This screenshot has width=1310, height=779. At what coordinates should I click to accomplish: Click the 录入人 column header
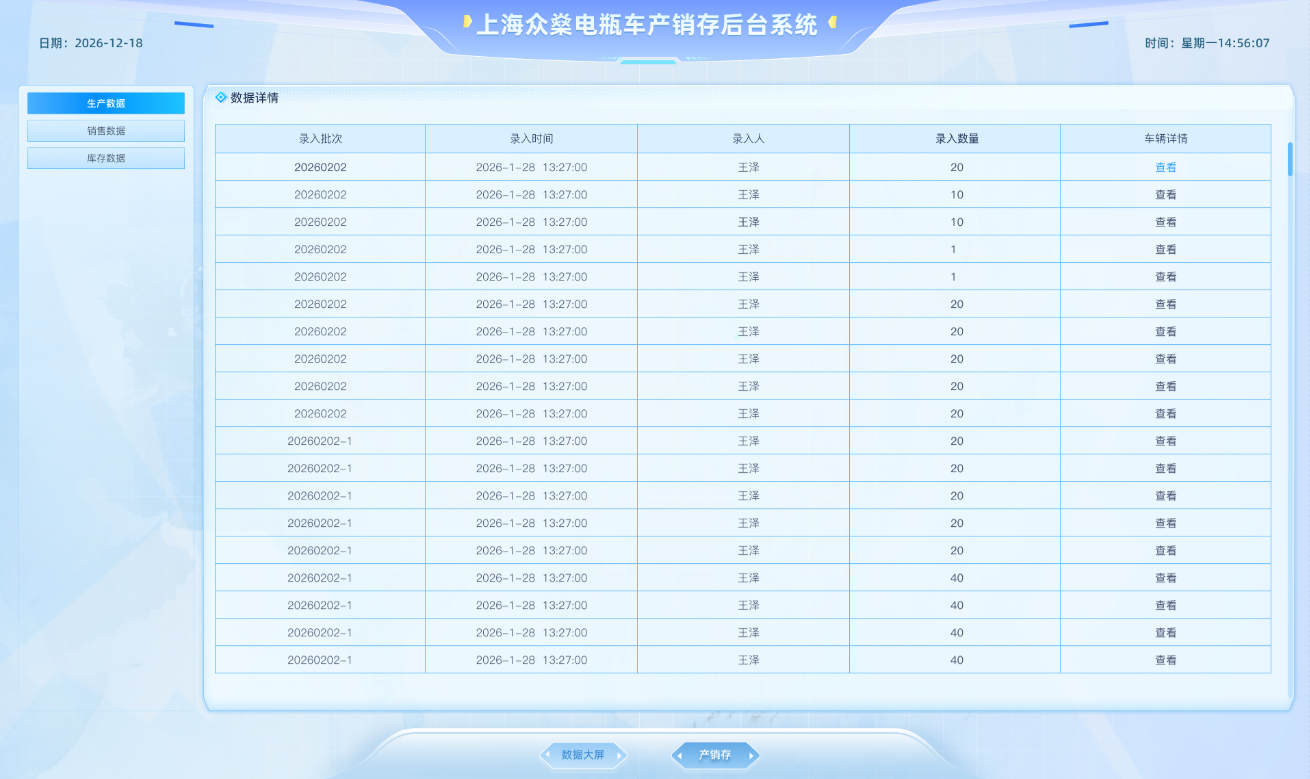tap(743, 139)
